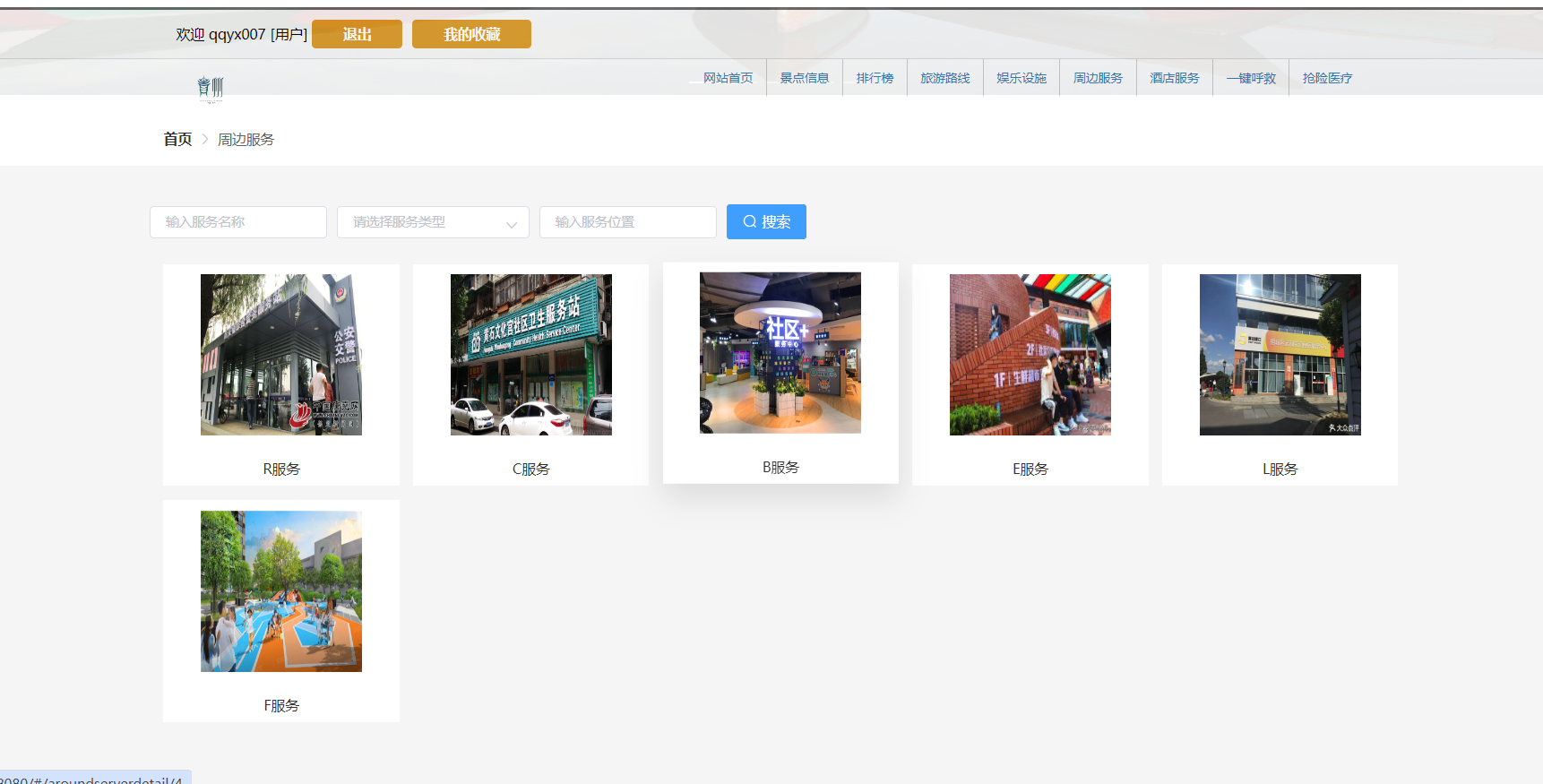Focus the 输入服务名称 input field

pos(238,222)
